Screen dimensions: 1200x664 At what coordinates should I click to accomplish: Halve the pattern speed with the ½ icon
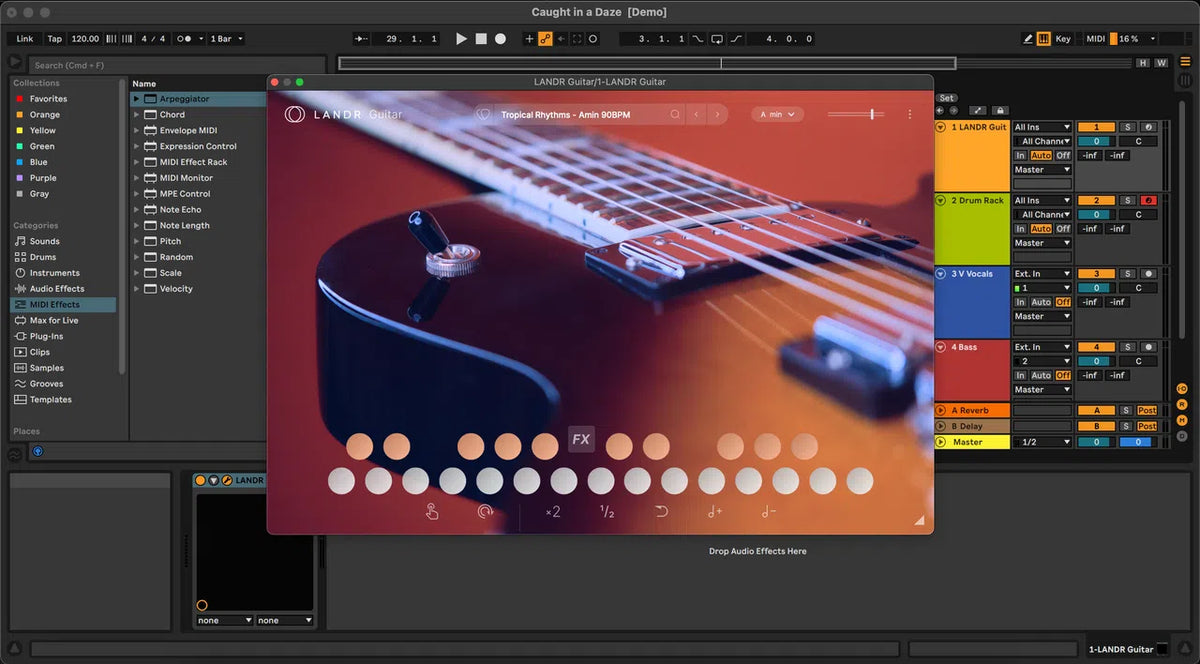pos(608,512)
